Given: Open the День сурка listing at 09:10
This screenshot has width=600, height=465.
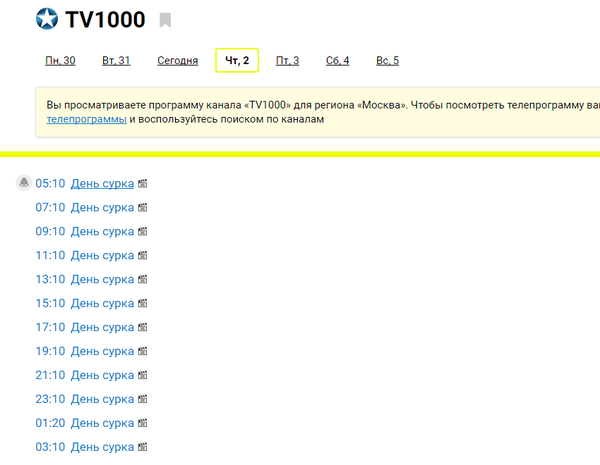Looking at the screenshot, I should (102, 232).
